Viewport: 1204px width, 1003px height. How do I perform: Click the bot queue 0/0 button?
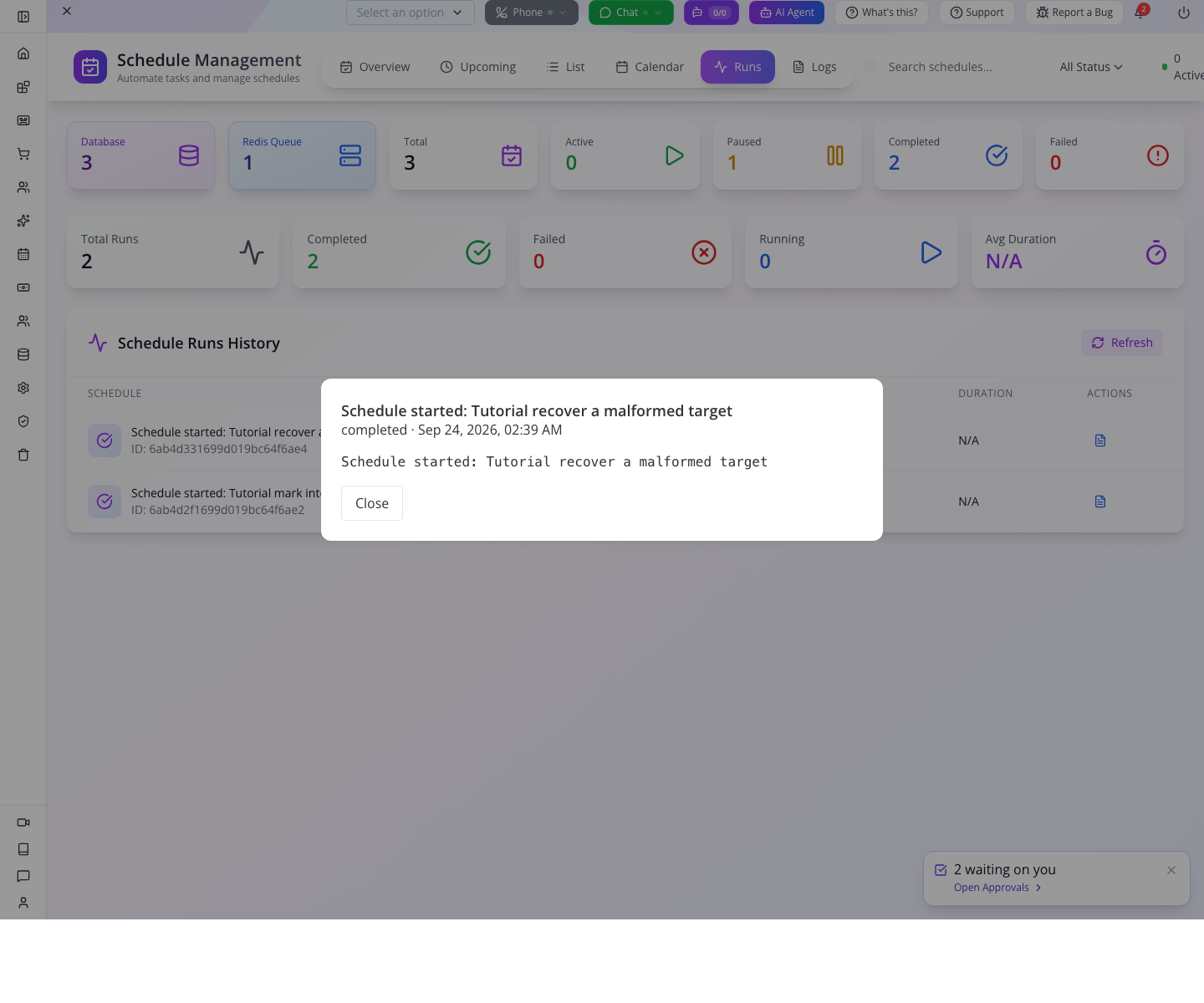(712, 13)
